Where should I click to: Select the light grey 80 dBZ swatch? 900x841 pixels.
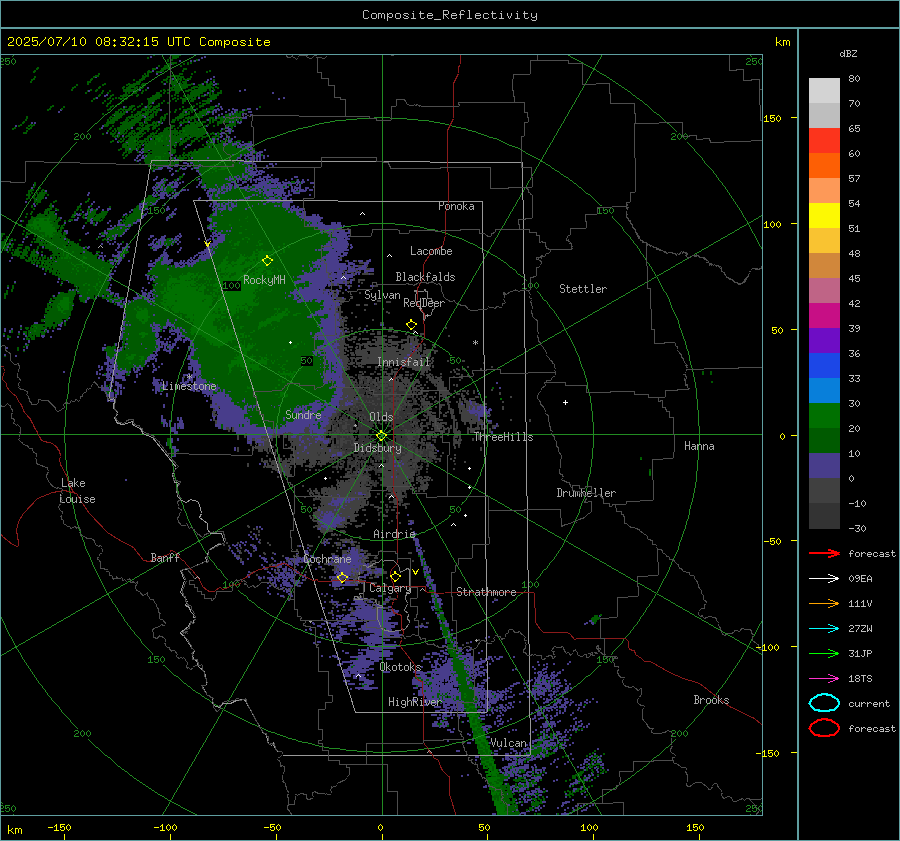tap(824, 91)
